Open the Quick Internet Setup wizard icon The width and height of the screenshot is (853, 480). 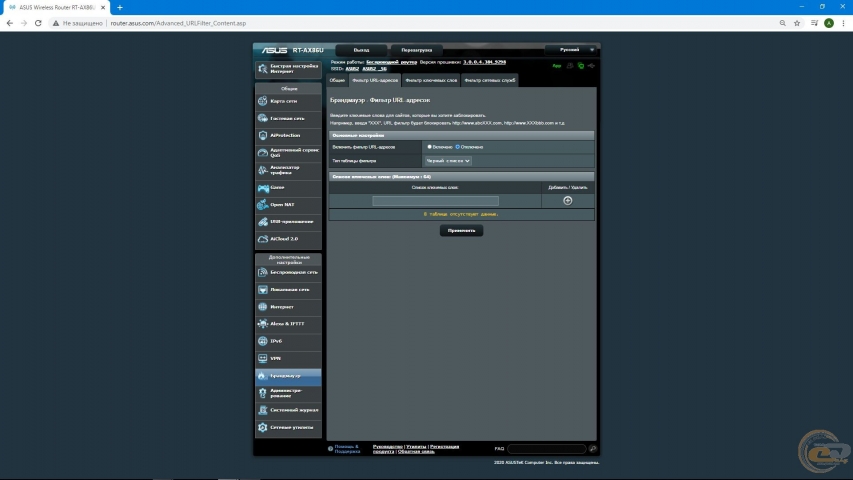click(x=263, y=69)
